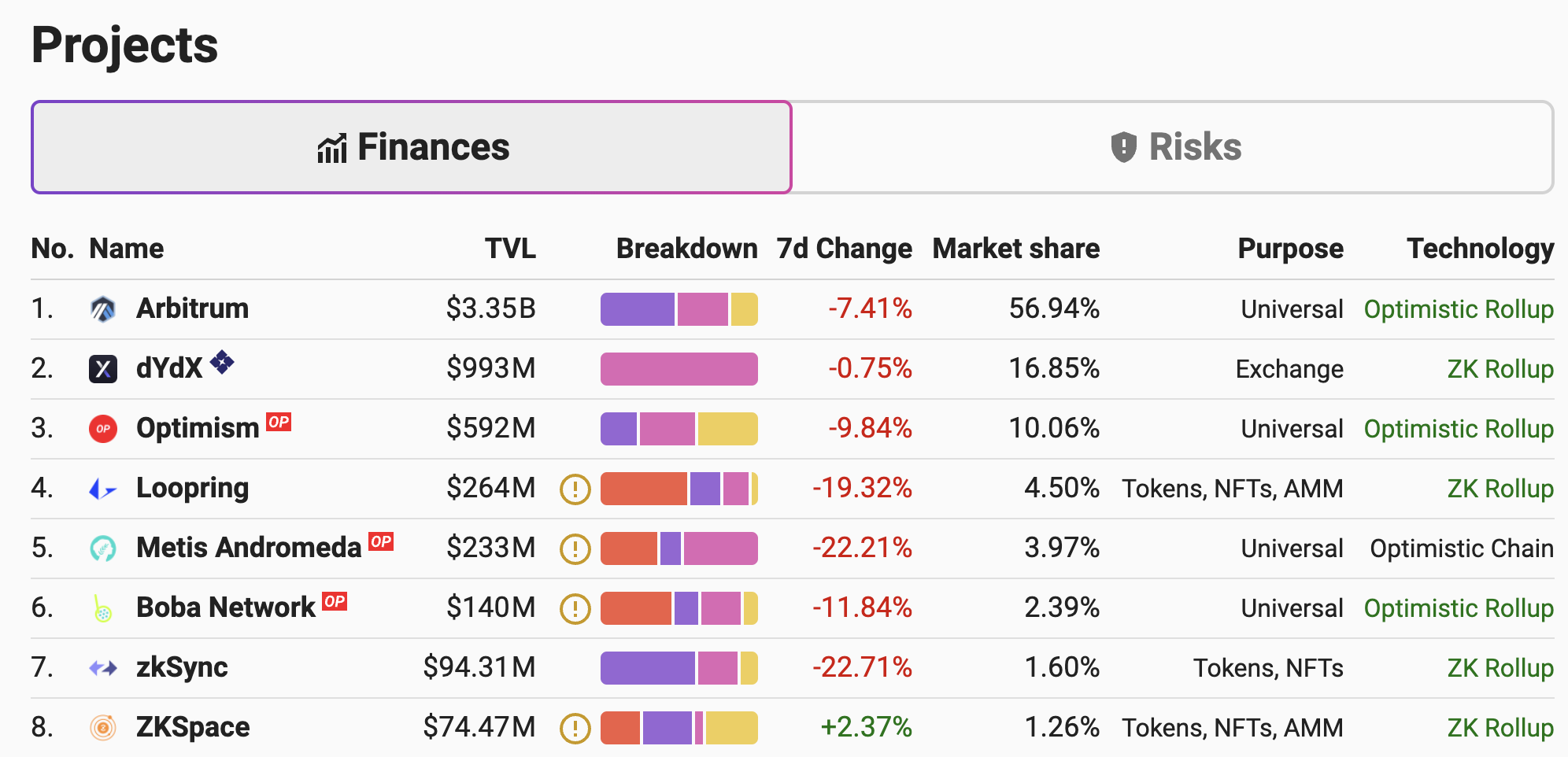The width and height of the screenshot is (1568, 757).
Task: Click Arbitrum's Optimistic Rollup technology label
Action: [1459, 309]
